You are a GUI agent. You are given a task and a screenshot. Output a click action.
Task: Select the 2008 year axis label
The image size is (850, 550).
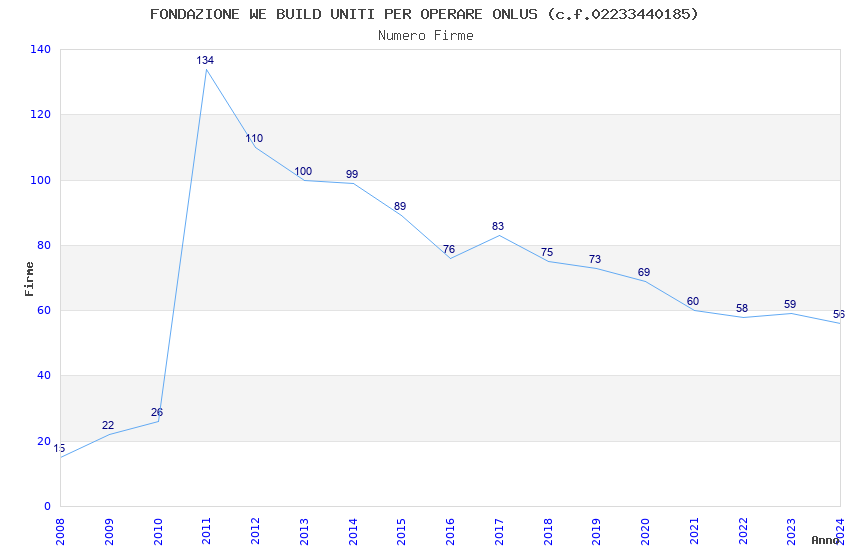60,531
